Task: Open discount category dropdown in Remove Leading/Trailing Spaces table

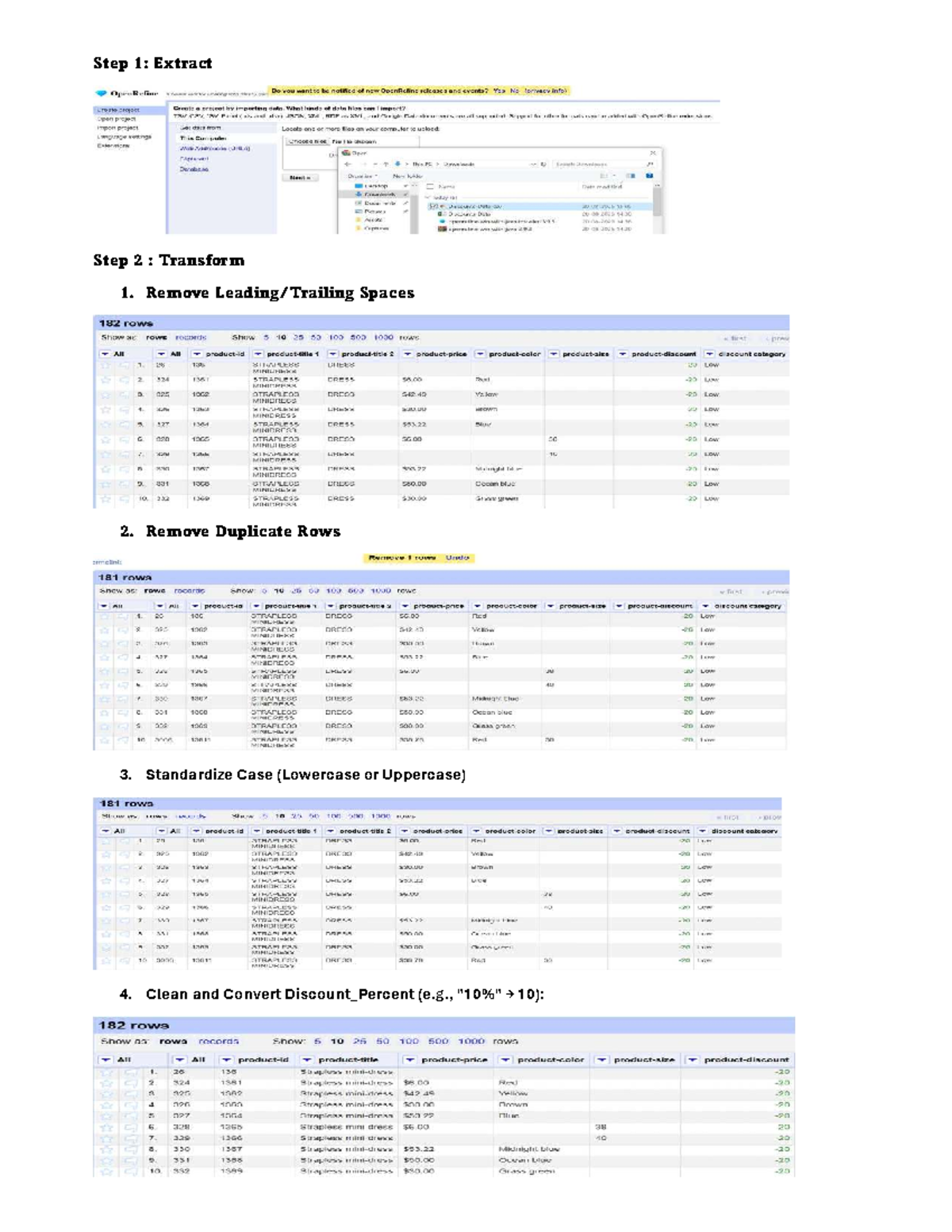Action: 709,355
